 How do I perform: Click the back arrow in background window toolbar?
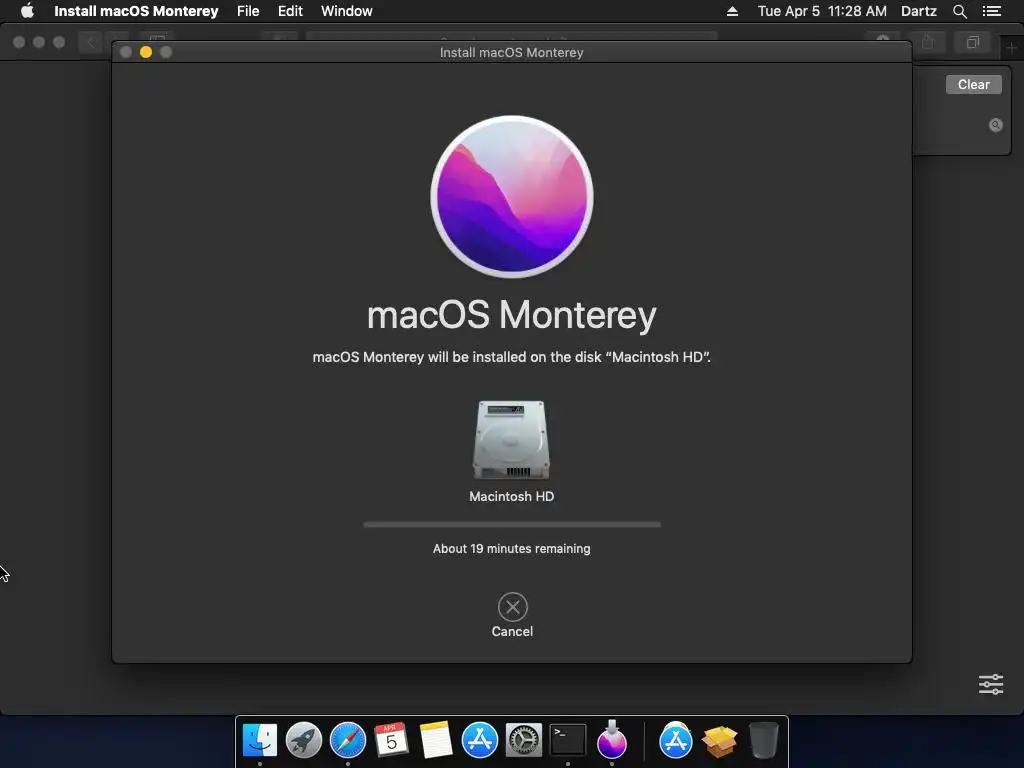point(90,43)
